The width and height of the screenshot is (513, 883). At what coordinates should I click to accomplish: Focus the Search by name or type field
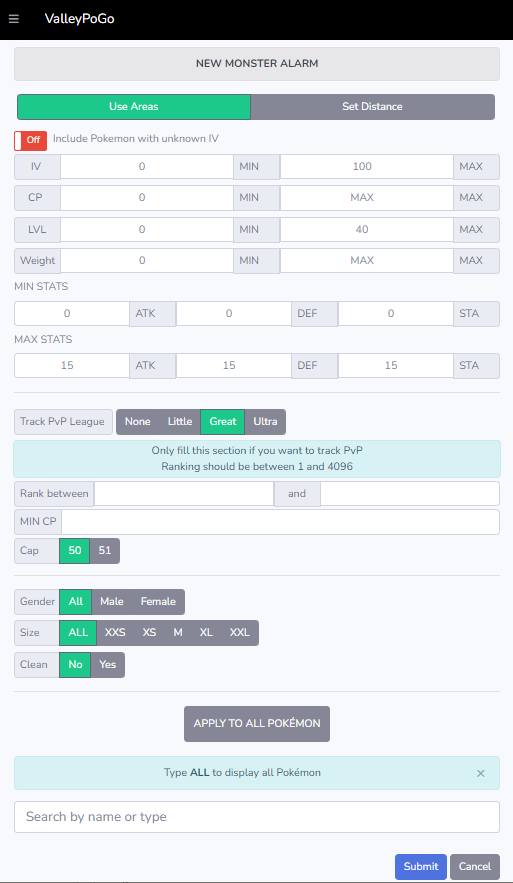coord(257,817)
